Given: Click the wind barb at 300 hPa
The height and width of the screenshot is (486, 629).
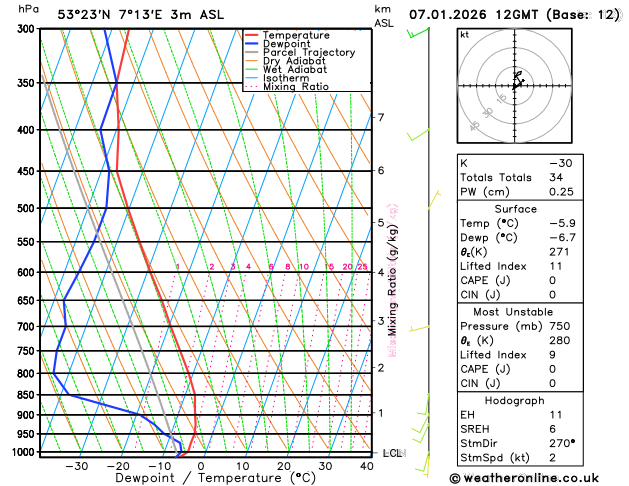Looking at the screenshot, I should [x=418, y=33].
